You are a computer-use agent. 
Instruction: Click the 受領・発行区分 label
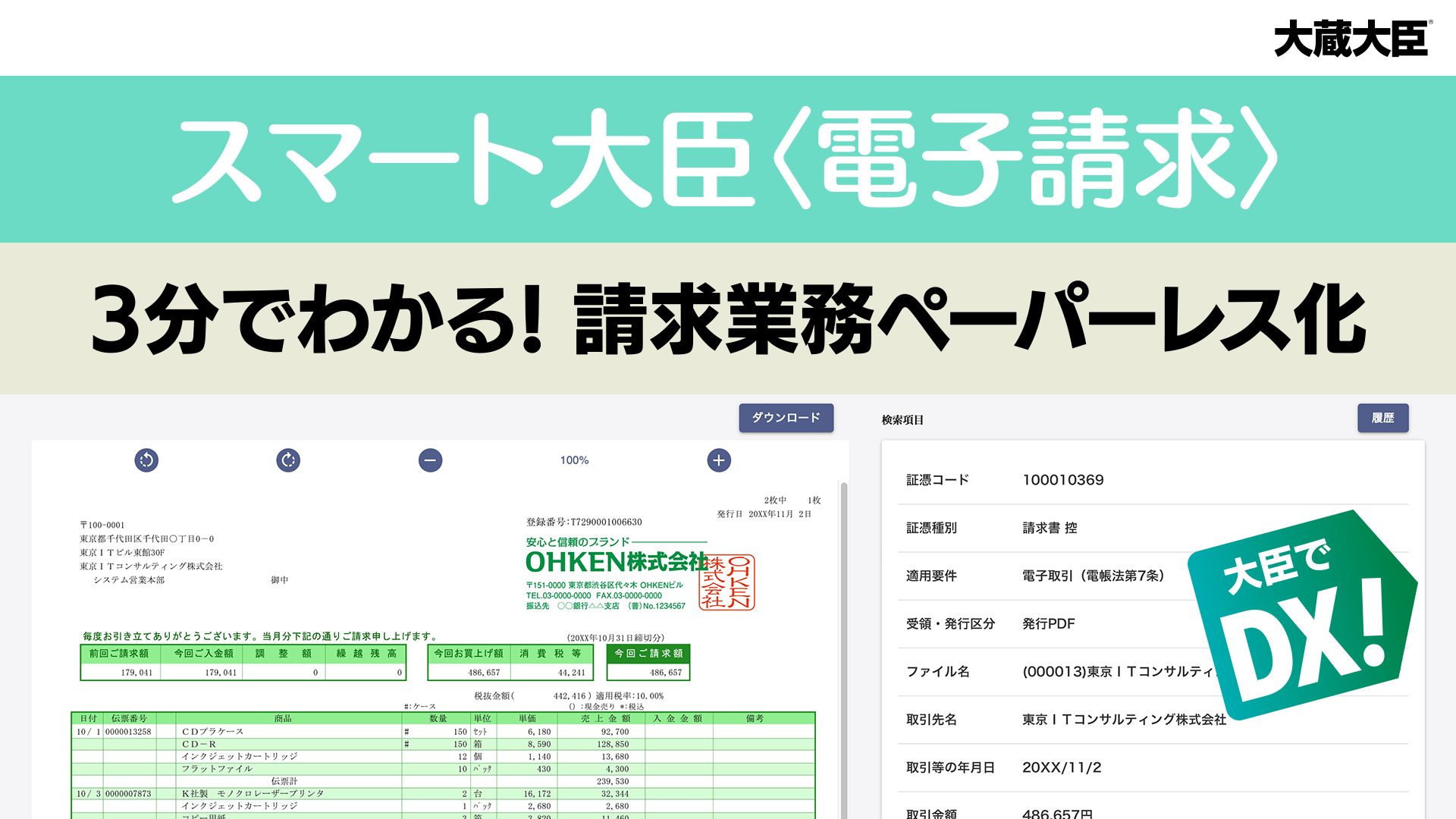(950, 623)
